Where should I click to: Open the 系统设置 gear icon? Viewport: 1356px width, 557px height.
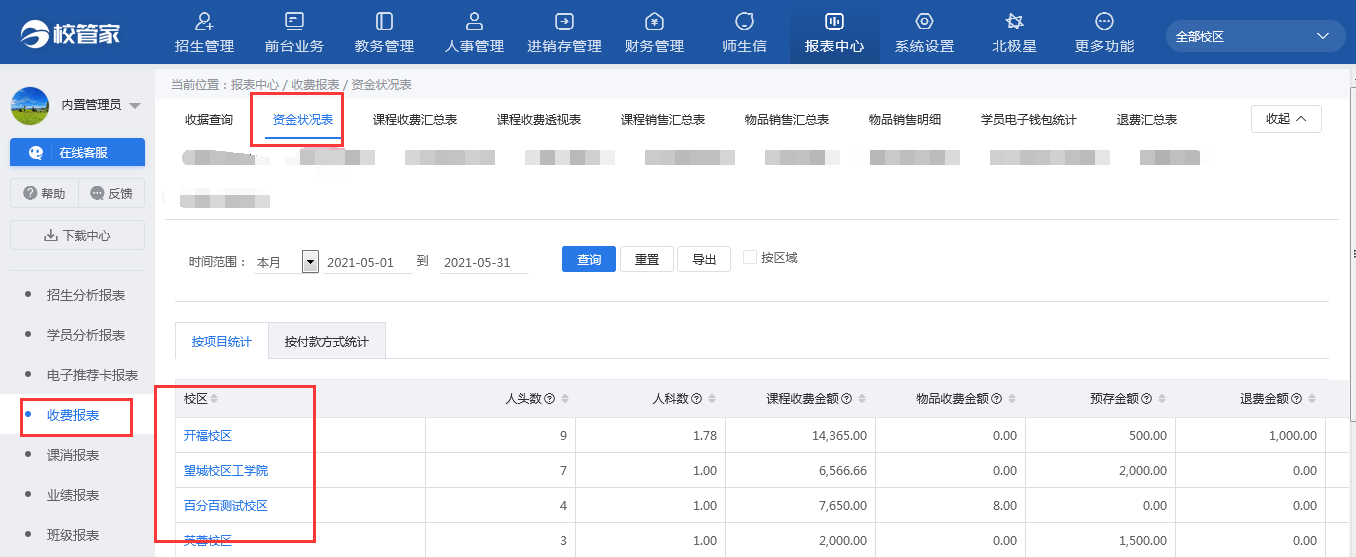tap(924, 21)
